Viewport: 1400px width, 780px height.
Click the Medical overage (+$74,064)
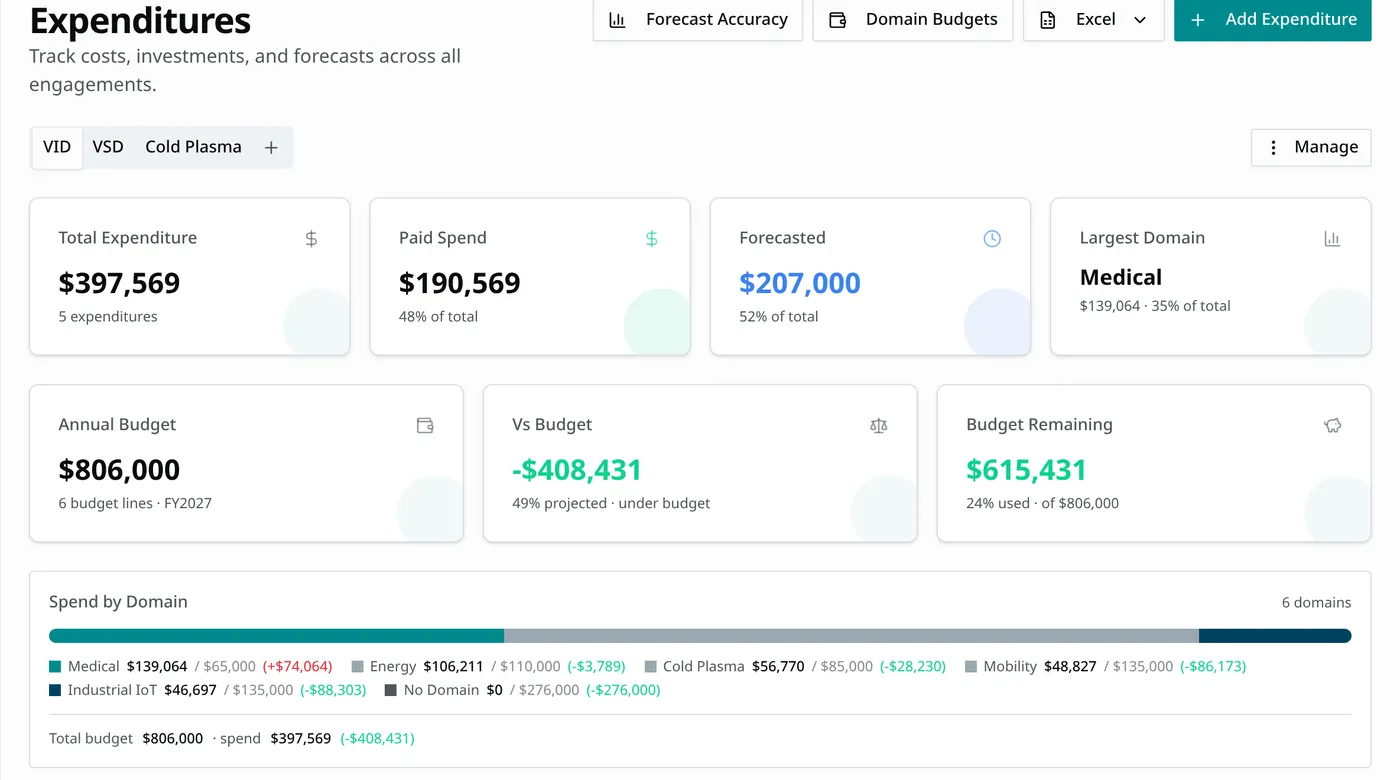pyautogui.click(x=297, y=667)
